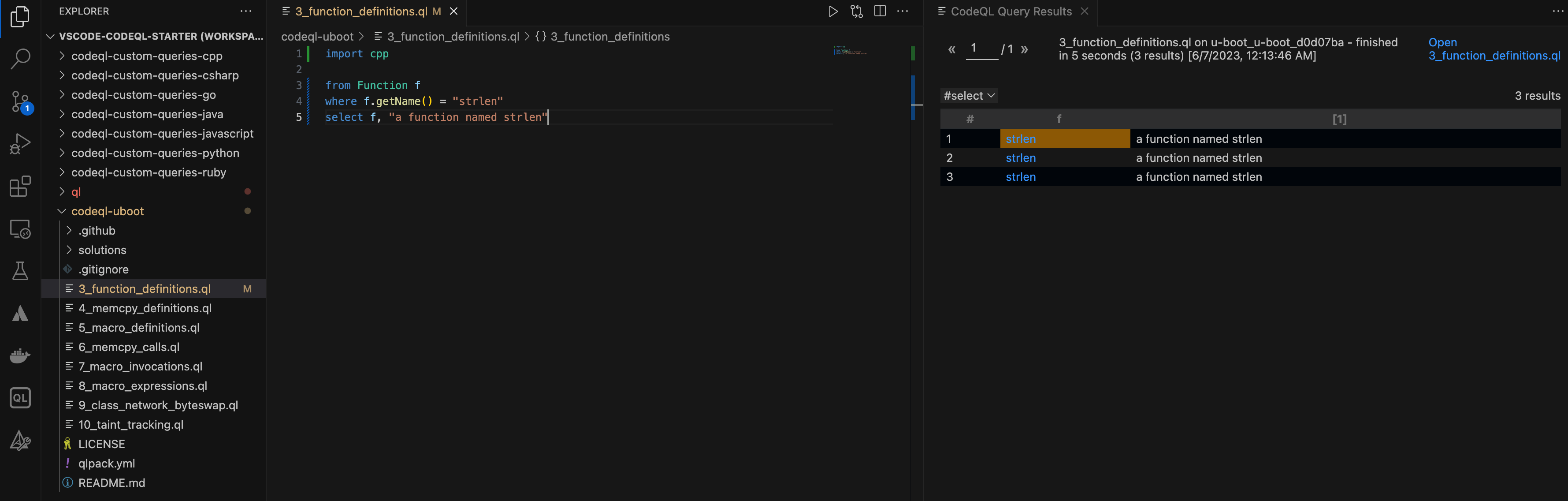
Task: Open strlen link in result row 1
Action: click(1021, 139)
